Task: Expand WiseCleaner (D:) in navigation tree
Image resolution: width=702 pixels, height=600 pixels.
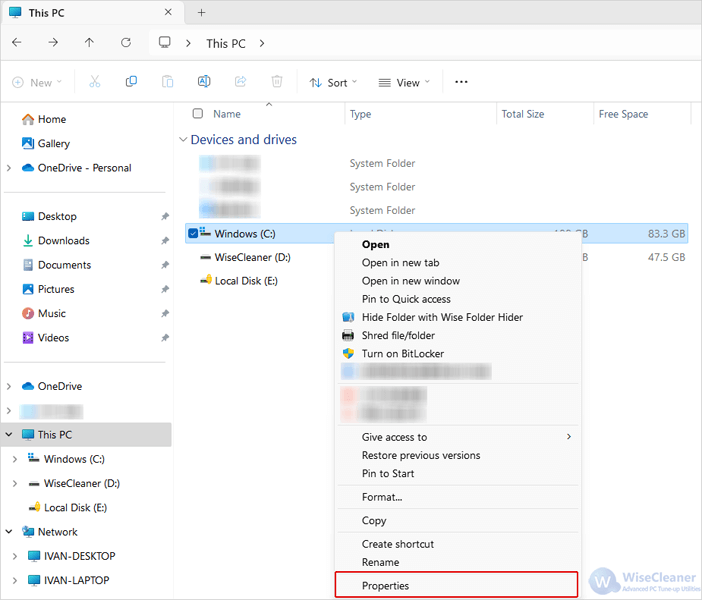Action: tap(15, 483)
